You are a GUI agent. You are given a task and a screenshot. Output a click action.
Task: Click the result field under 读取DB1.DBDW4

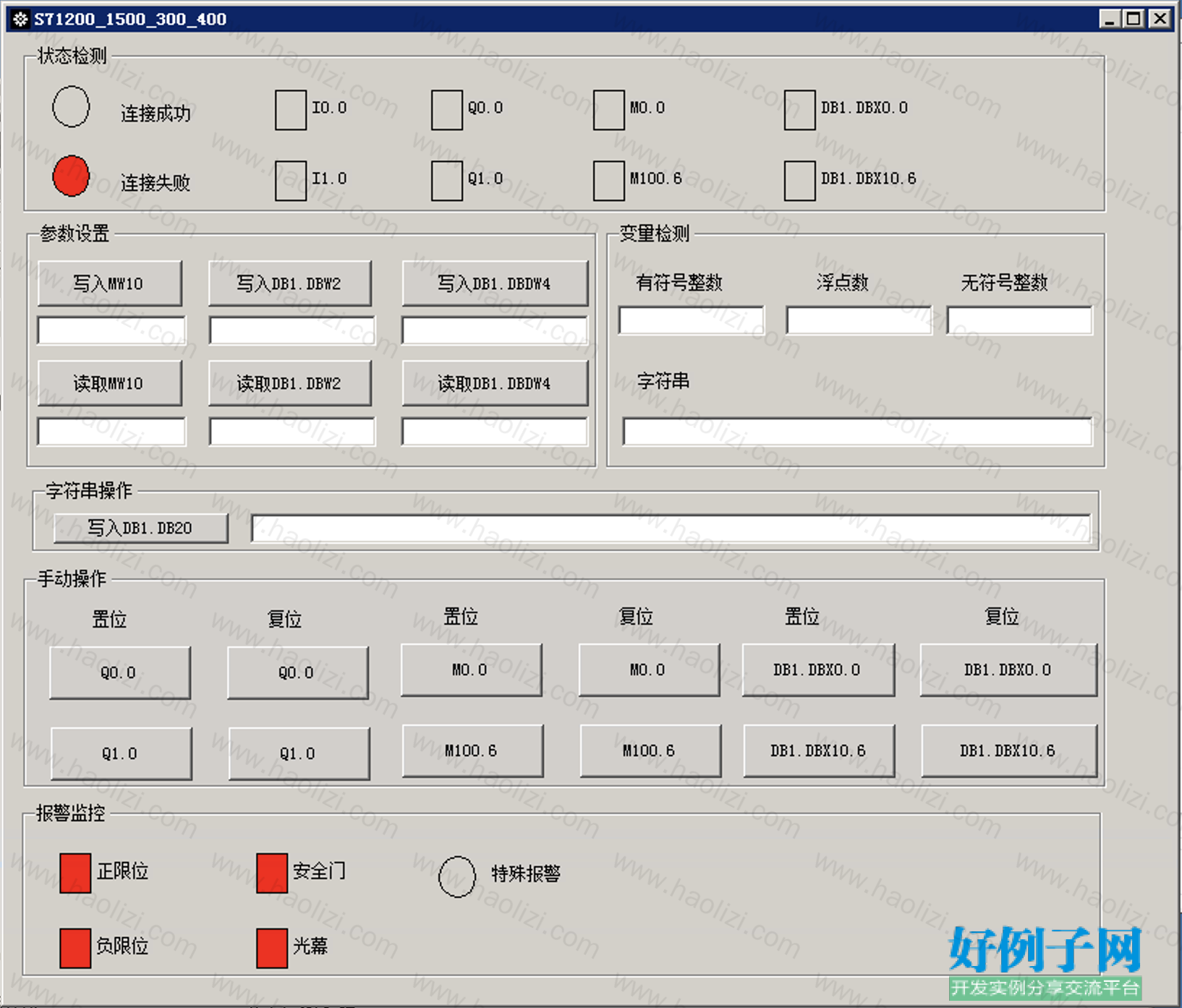(495, 432)
